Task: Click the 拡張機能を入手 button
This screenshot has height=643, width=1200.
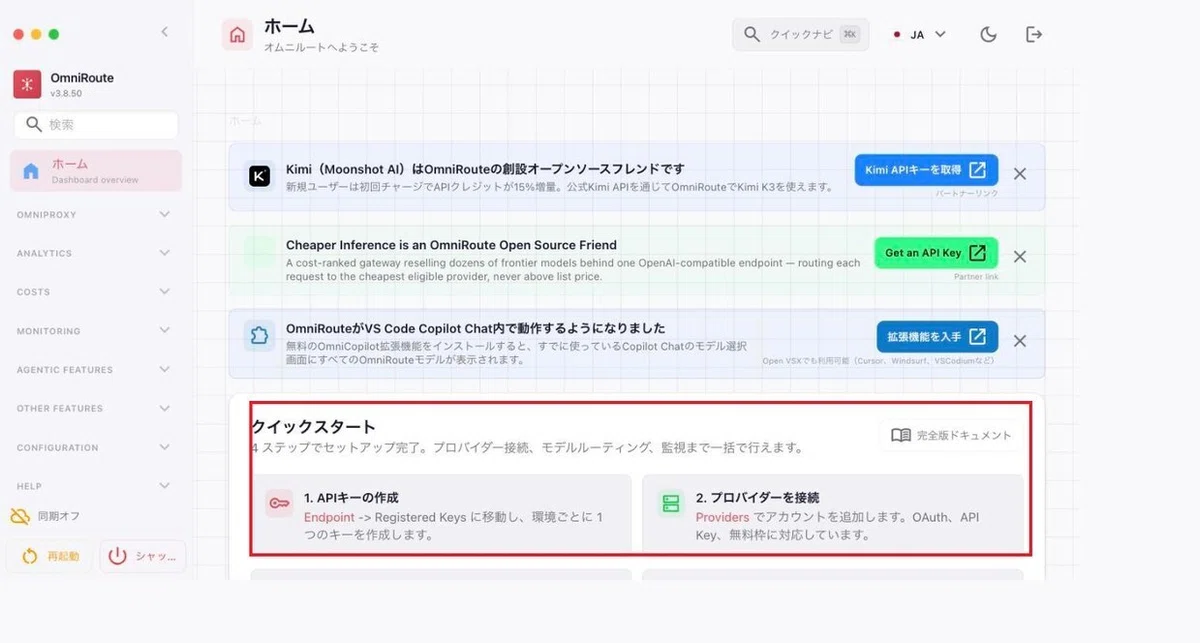Action: [937, 336]
